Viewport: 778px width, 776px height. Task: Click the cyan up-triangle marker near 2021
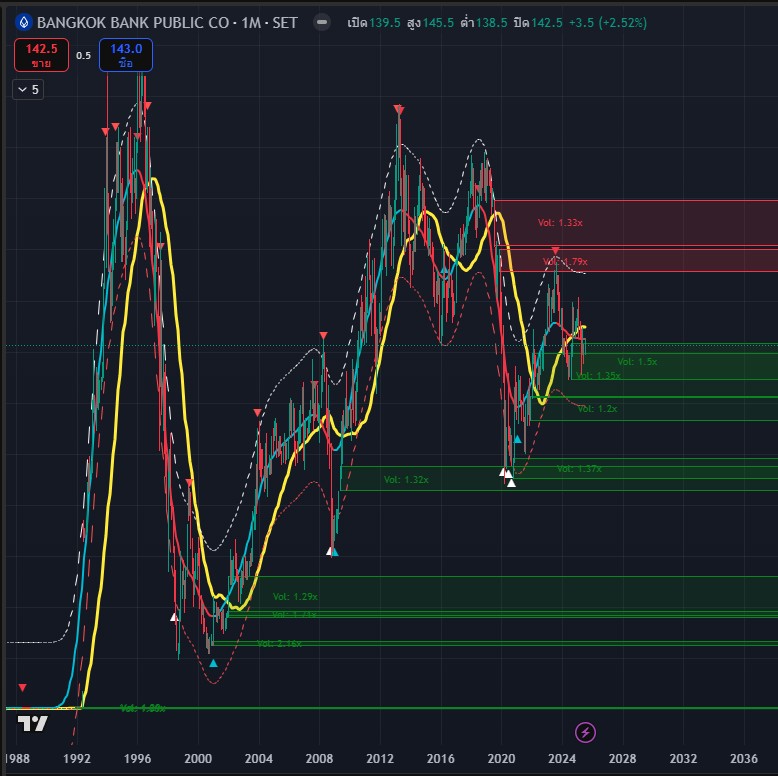(x=518, y=439)
